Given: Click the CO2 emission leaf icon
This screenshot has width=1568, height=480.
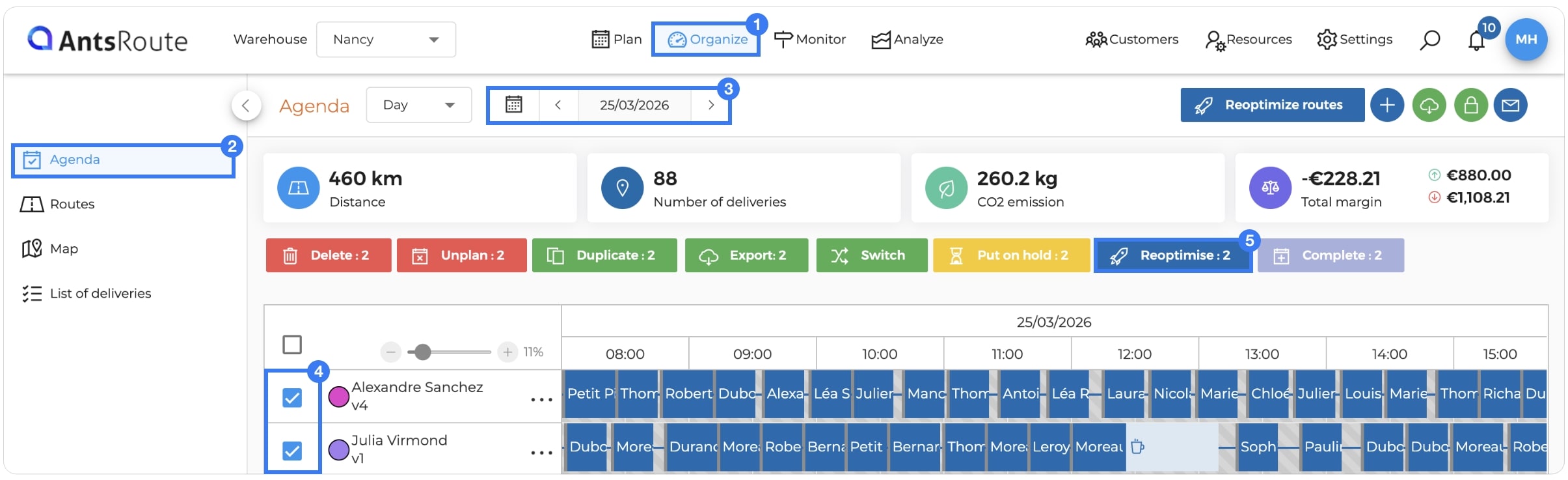Looking at the screenshot, I should pyautogui.click(x=947, y=188).
